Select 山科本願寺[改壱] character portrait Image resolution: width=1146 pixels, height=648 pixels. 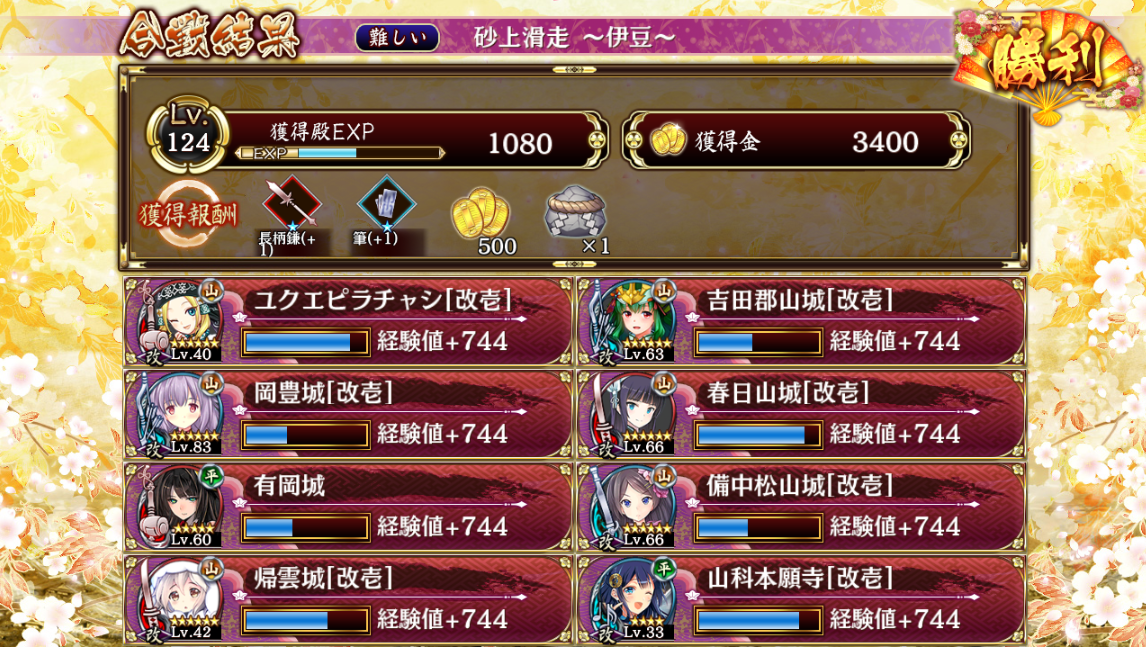coord(630,600)
